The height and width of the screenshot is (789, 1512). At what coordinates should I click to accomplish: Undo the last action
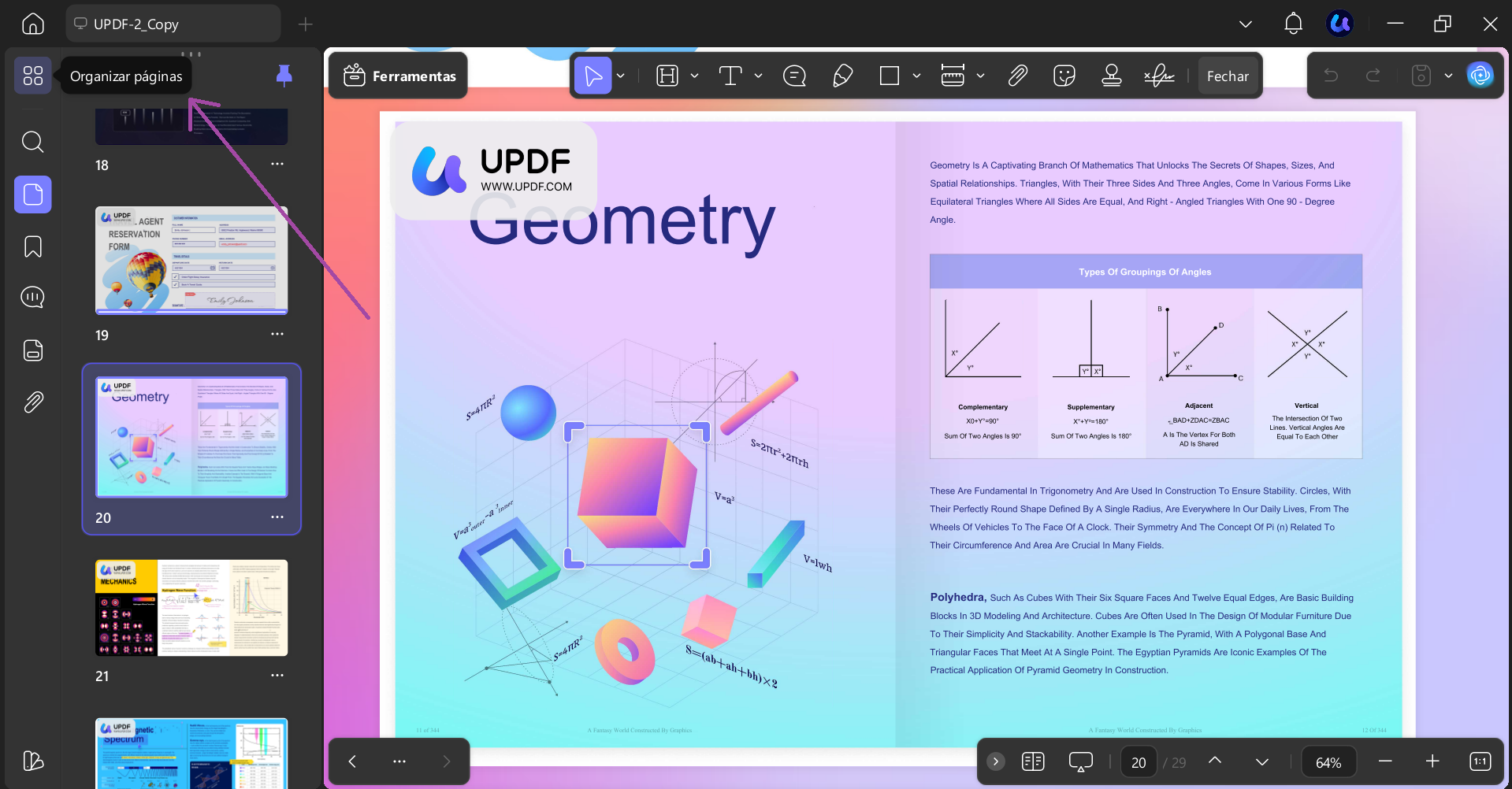pyautogui.click(x=1331, y=76)
